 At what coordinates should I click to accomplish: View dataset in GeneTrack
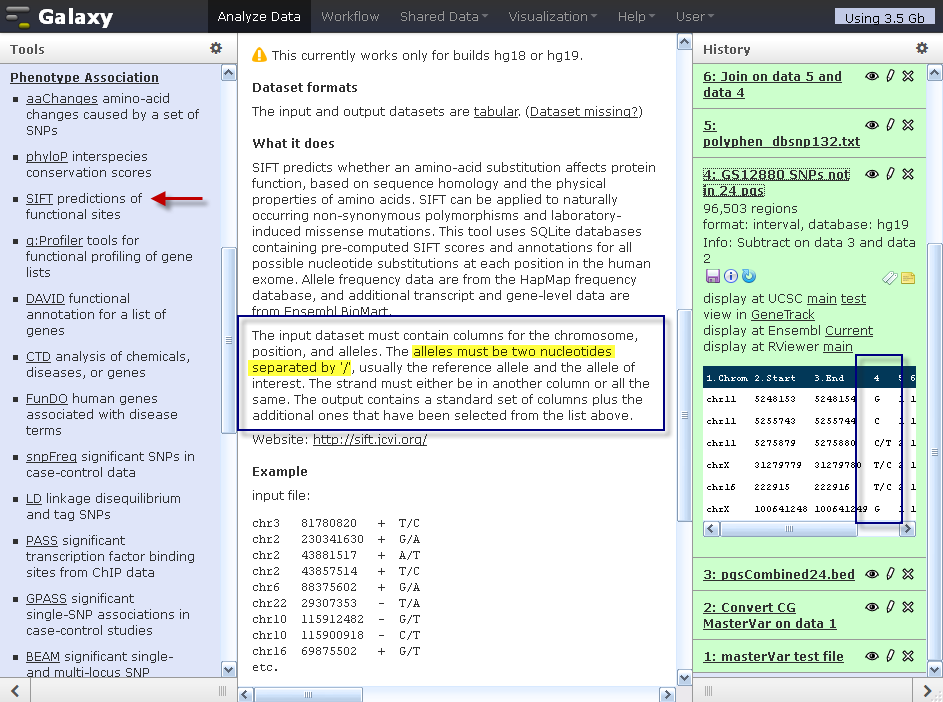point(782,315)
